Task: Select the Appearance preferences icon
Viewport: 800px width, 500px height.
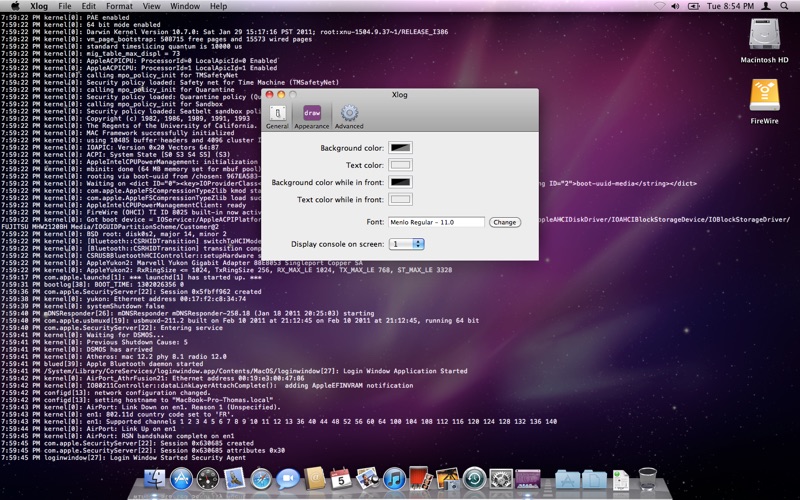Action: pyautogui.click(x=312, y=117)
